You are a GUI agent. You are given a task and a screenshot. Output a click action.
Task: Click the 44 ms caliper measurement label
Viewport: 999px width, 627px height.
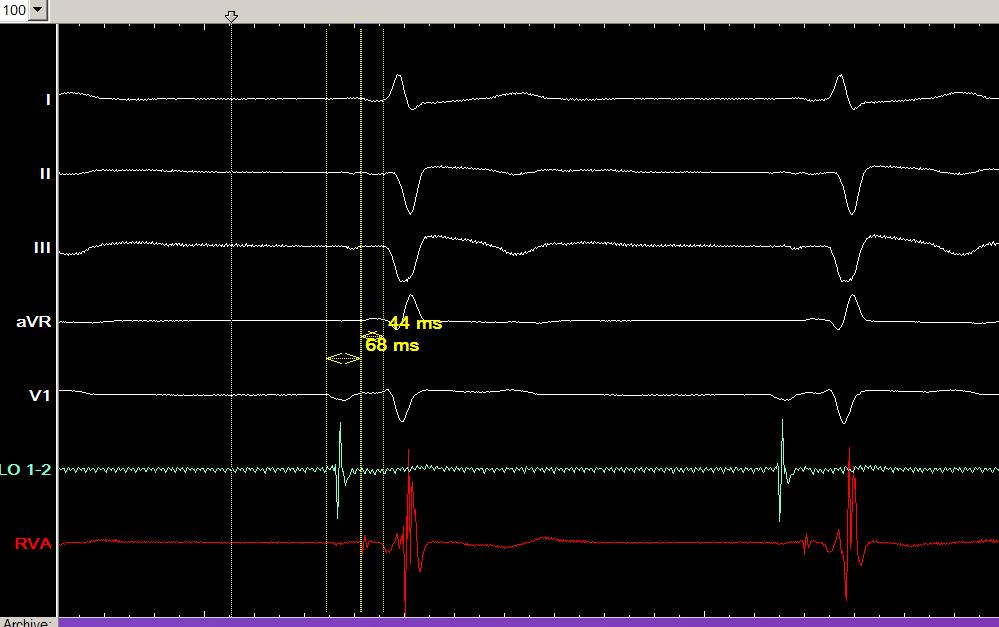pyautogui.click(x=415, y=323)
